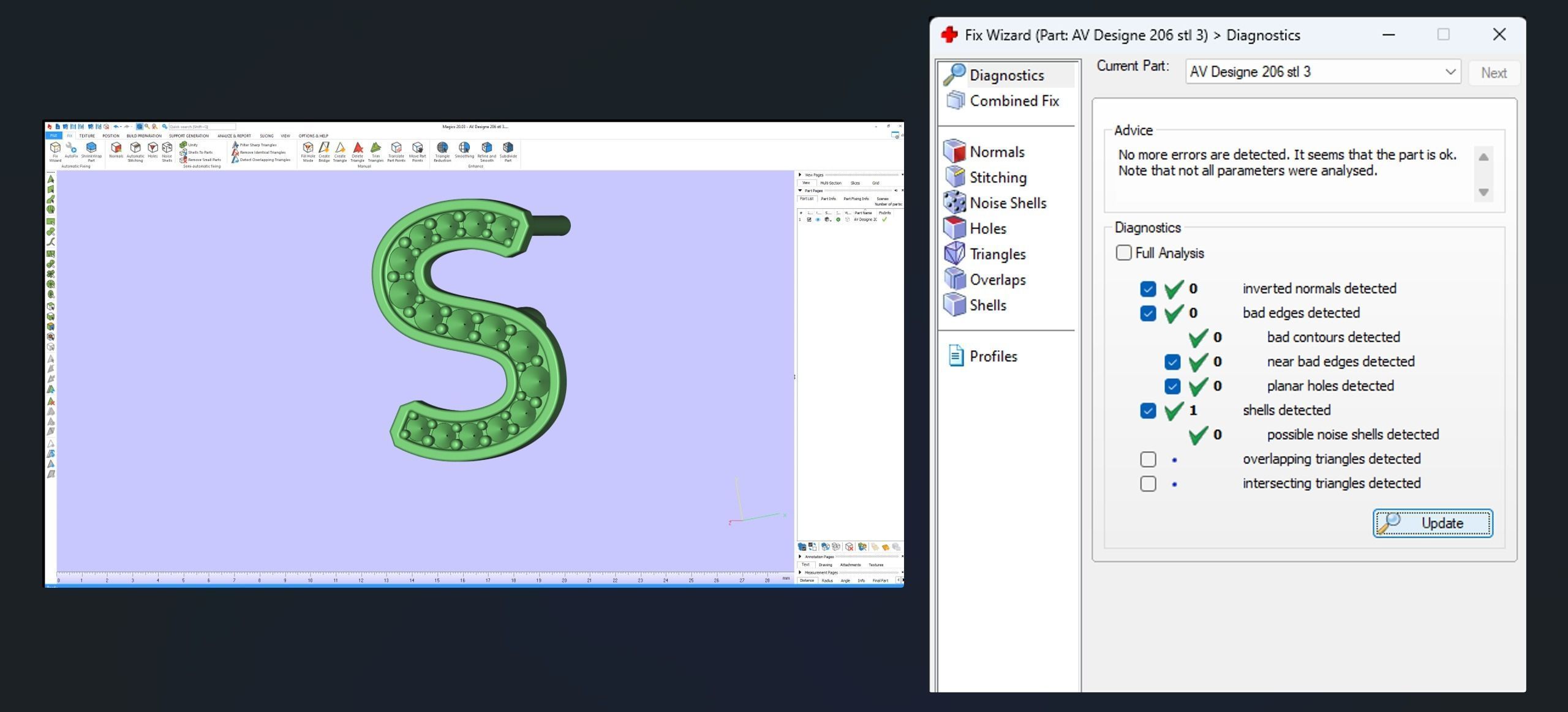Screen dimensions: 1568x712
Task: Open the Support Generation ribbon tab
Action: tap(189, 136)
